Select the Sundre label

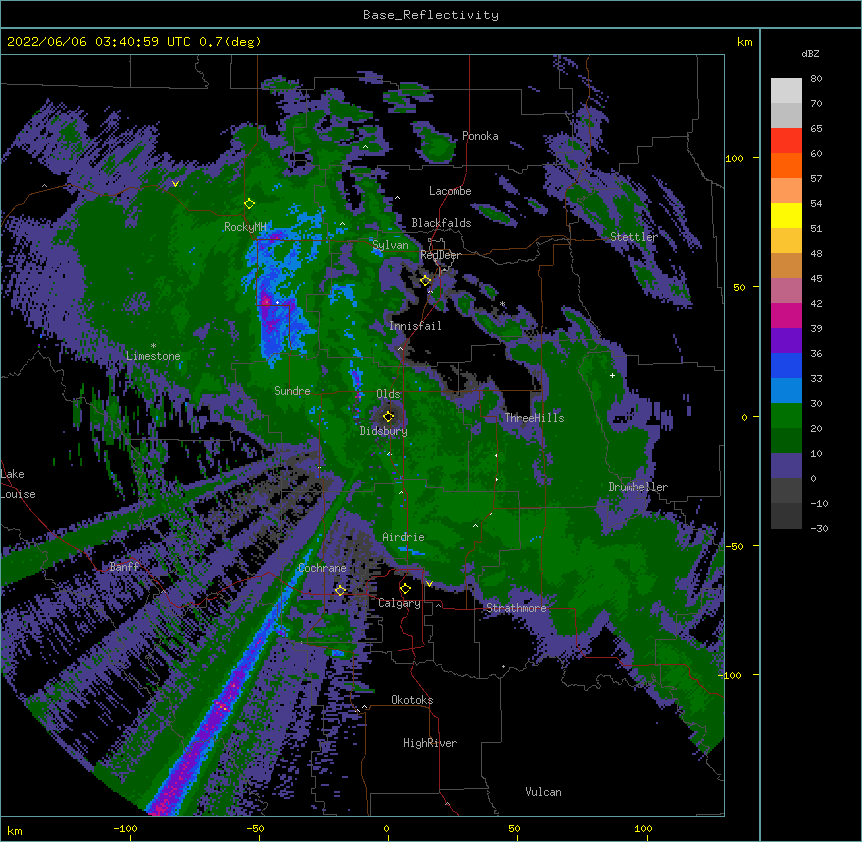tap(292, 391)
